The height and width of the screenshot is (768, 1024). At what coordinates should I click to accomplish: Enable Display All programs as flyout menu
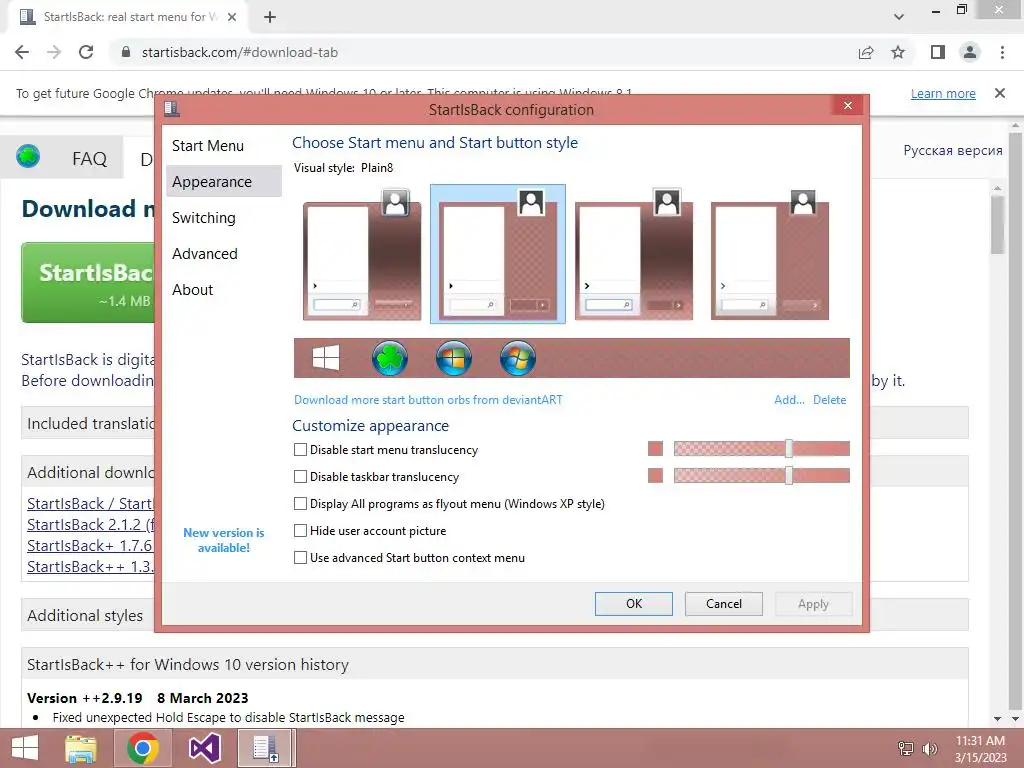[x=300, y=504]
